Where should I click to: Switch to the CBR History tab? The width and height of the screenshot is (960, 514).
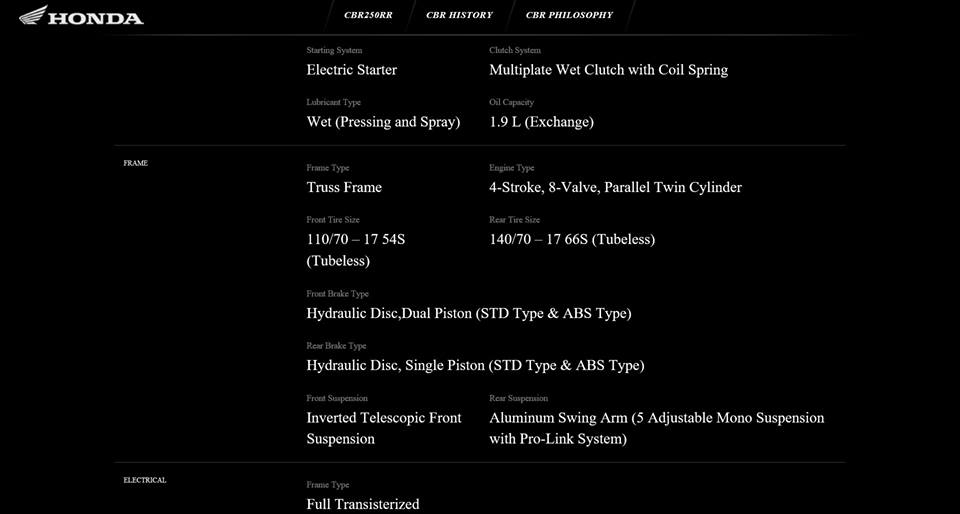(x=459, y=15)
